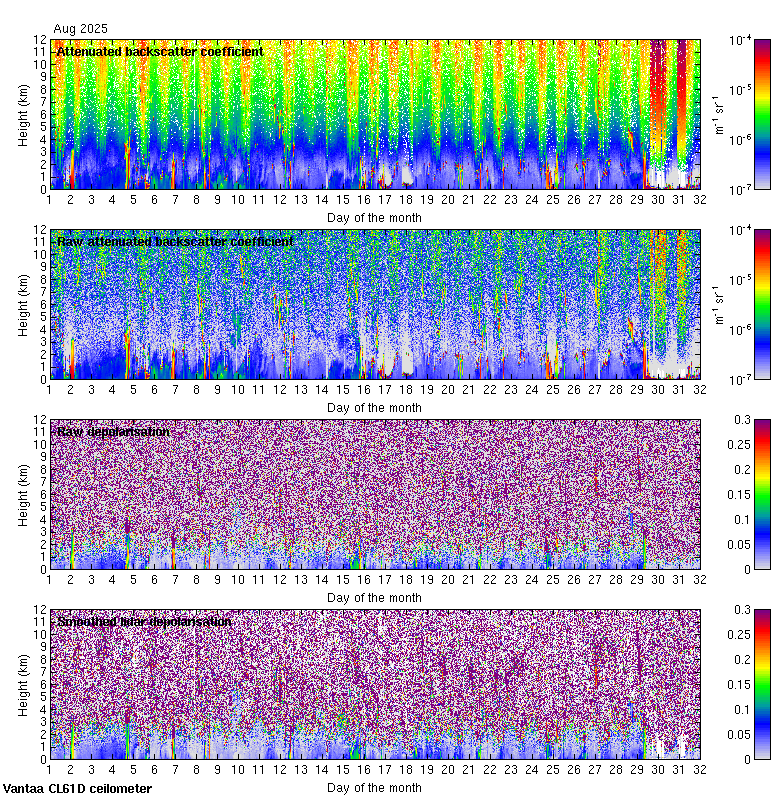
Task: Click the 'Raw attenuated backscatter coefficient' panel title
Action: coord(175,241)
